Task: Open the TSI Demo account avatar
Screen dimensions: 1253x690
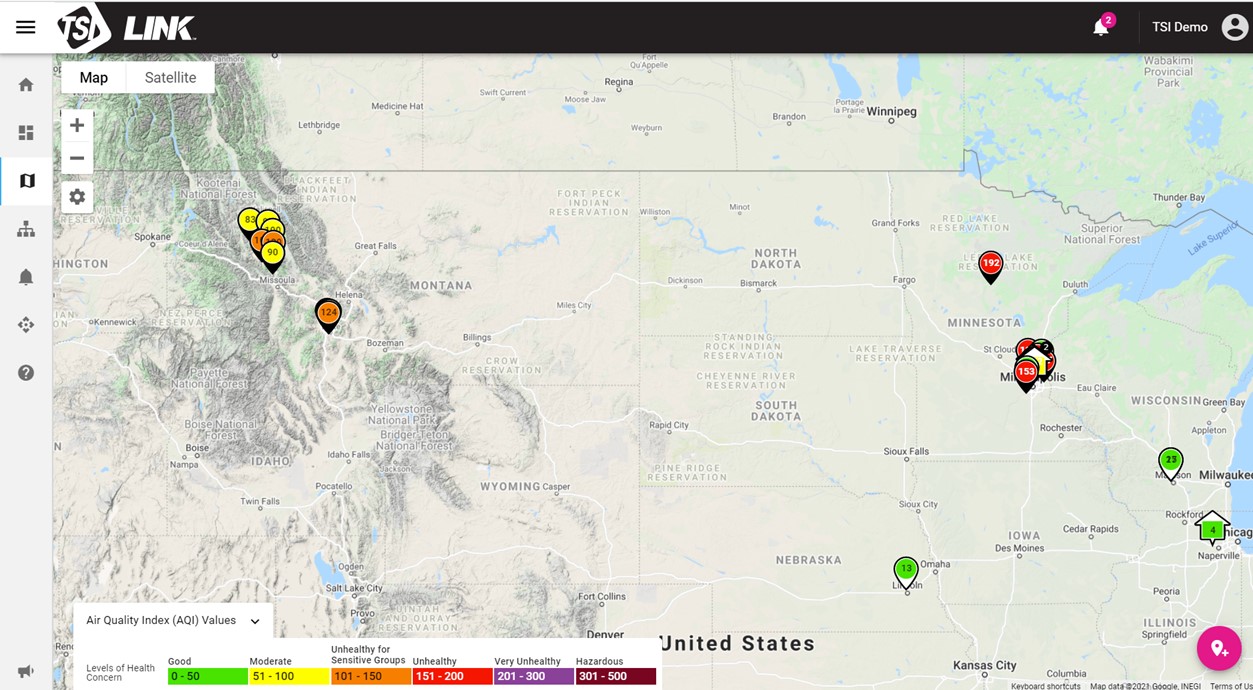Action: tap(1235, 27)
